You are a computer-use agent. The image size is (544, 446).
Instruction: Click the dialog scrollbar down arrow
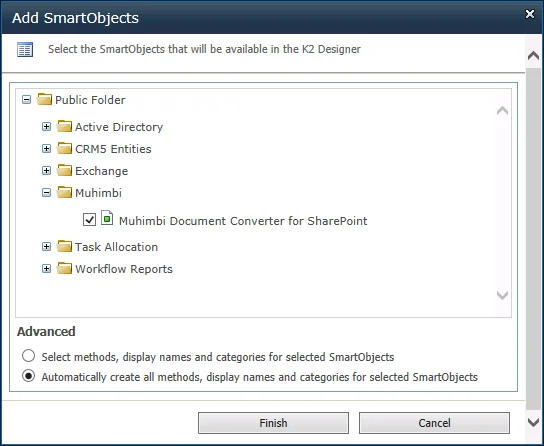533,422
